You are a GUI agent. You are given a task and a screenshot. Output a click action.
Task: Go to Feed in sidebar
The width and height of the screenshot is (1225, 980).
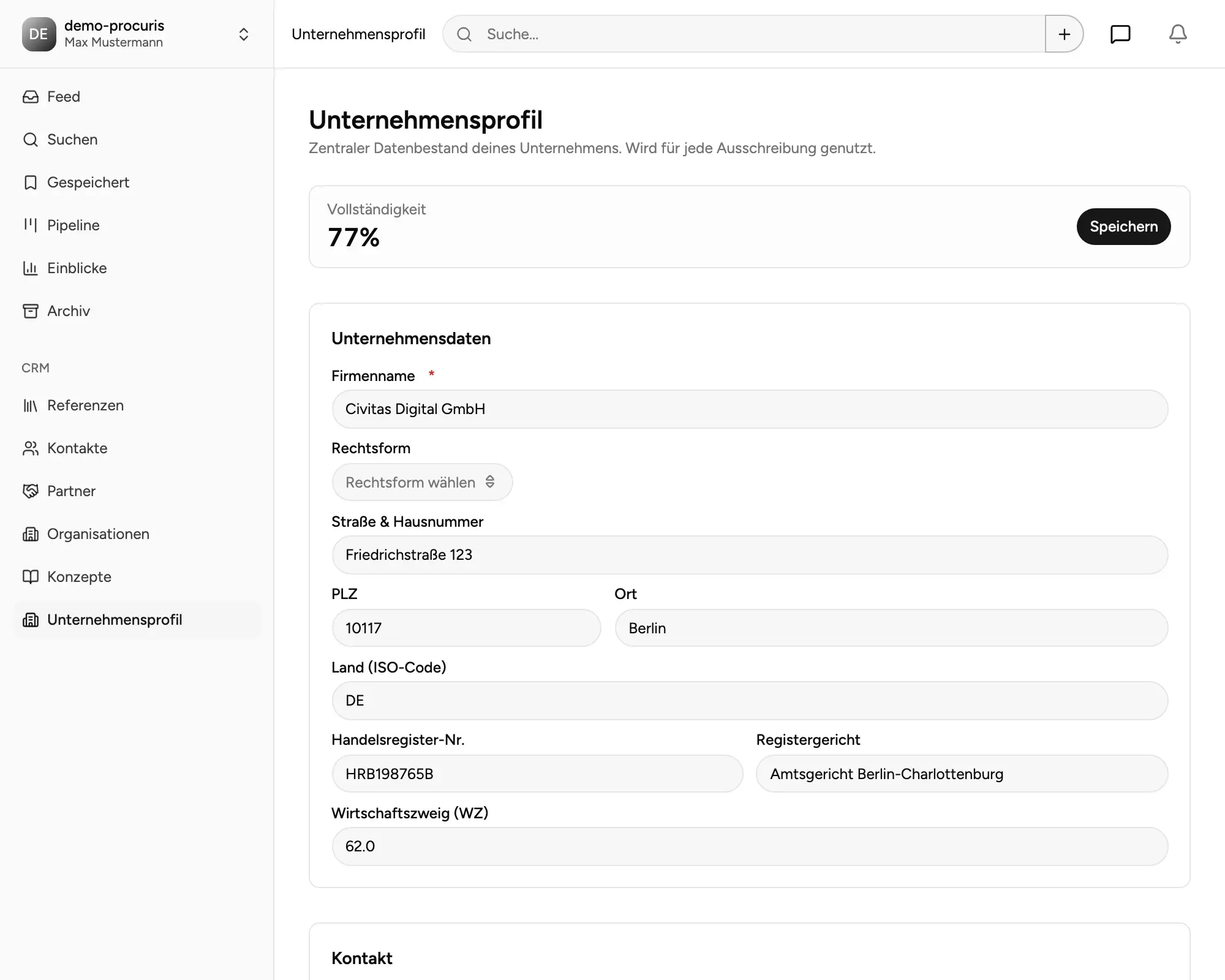tap(137, 97)
